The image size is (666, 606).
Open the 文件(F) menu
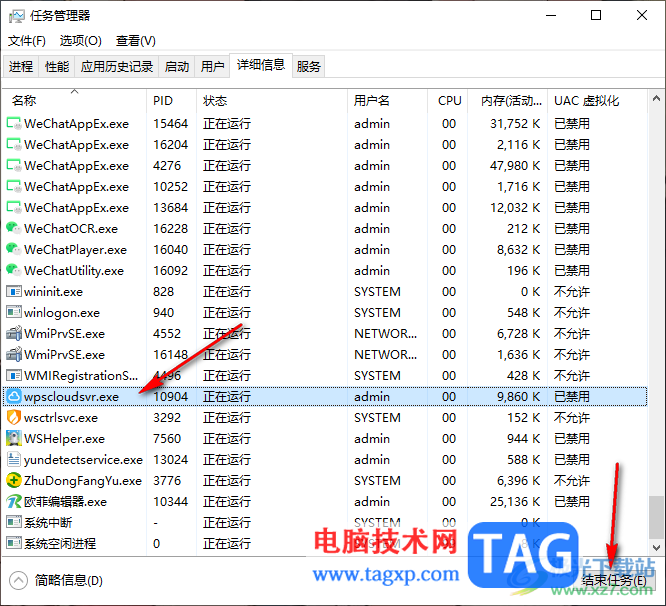pyautogui.click(x=26, y=41)
